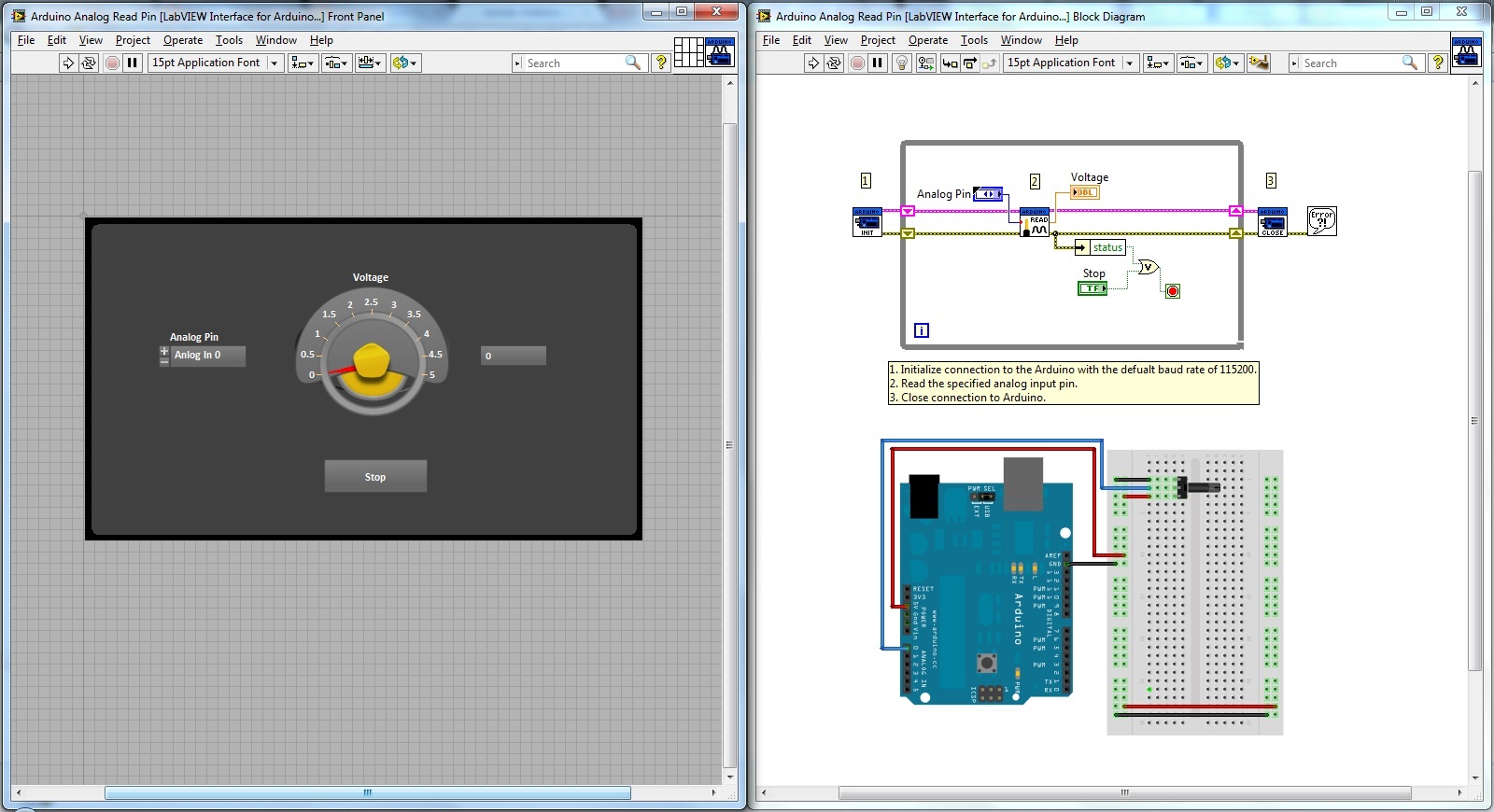Click Clean Up Diagram button
Screen dimensions: 1494x812
[x=1259, y=63]
